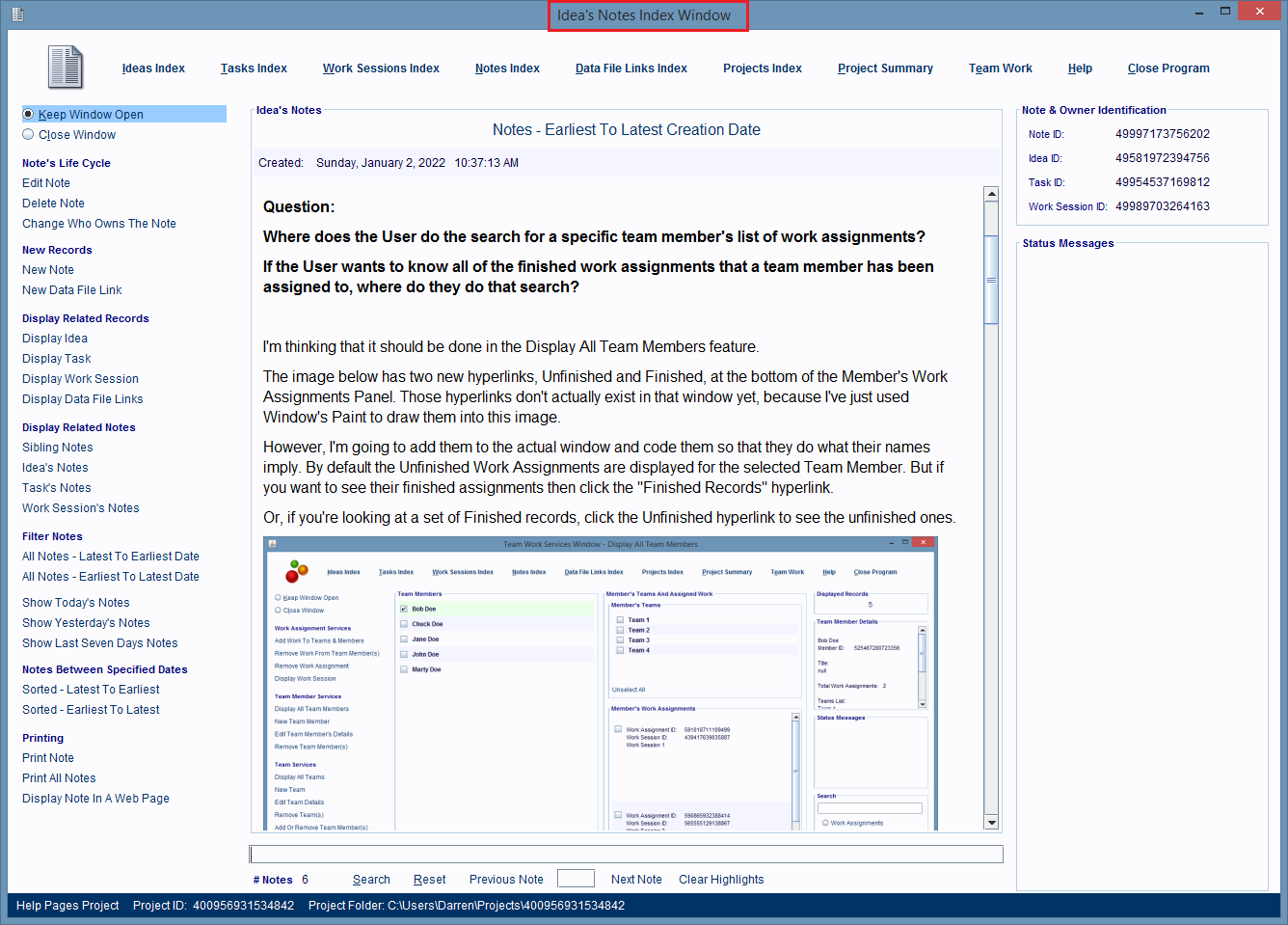
Task: Open the Help menu
Action: coord(1080,68)
